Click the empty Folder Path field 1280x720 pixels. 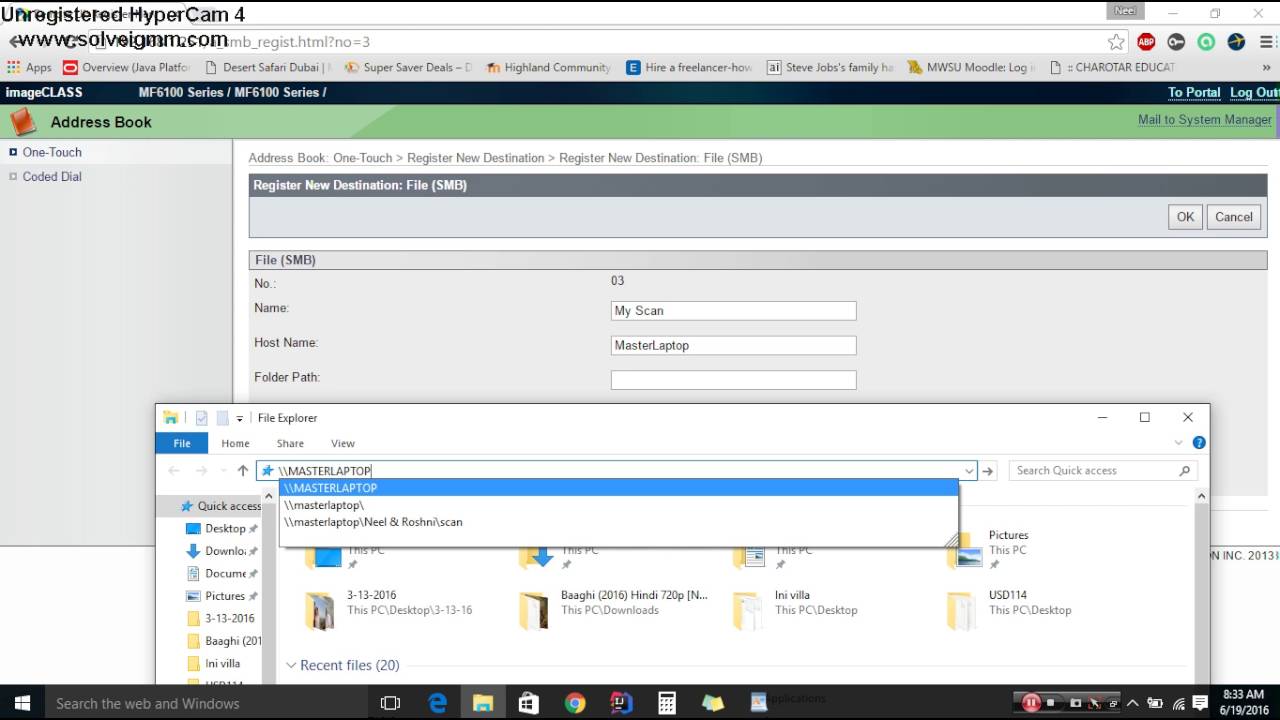733,380
